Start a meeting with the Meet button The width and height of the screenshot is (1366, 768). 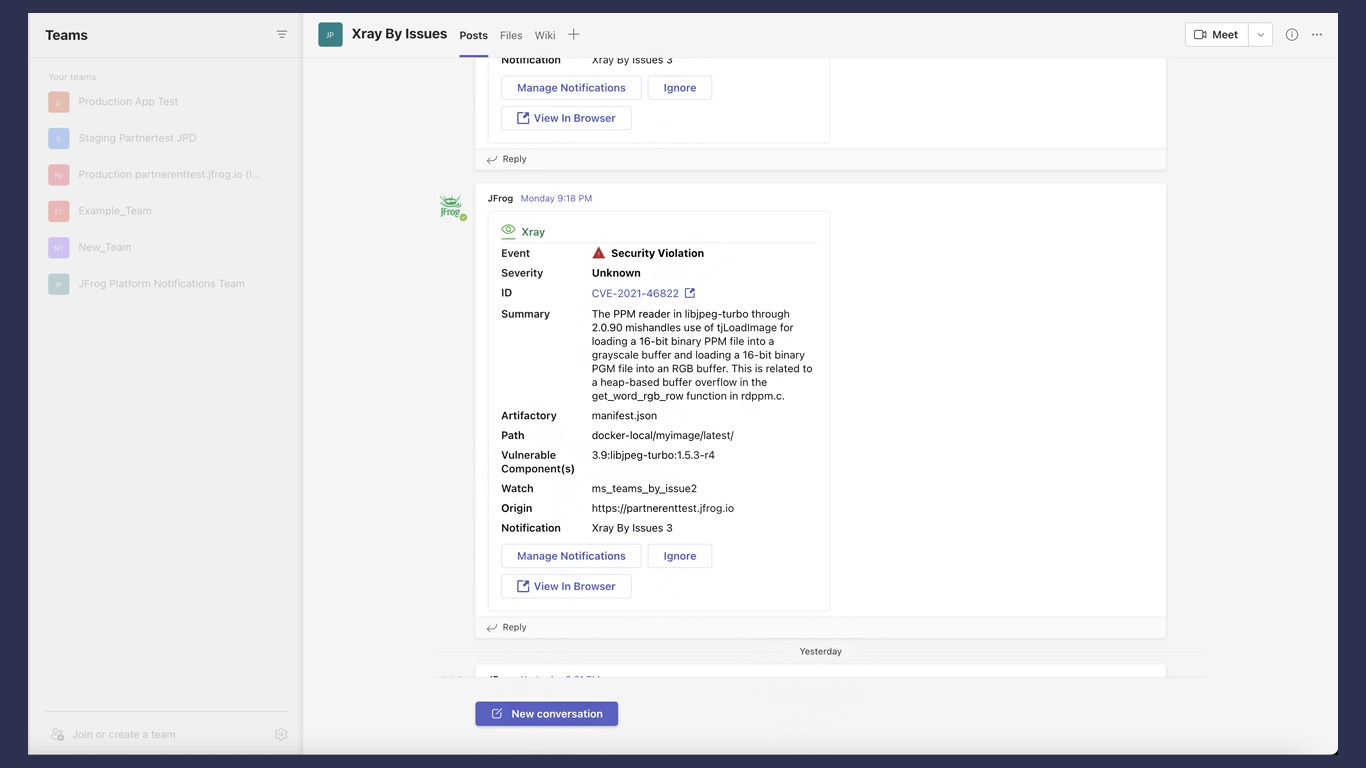1217,35
